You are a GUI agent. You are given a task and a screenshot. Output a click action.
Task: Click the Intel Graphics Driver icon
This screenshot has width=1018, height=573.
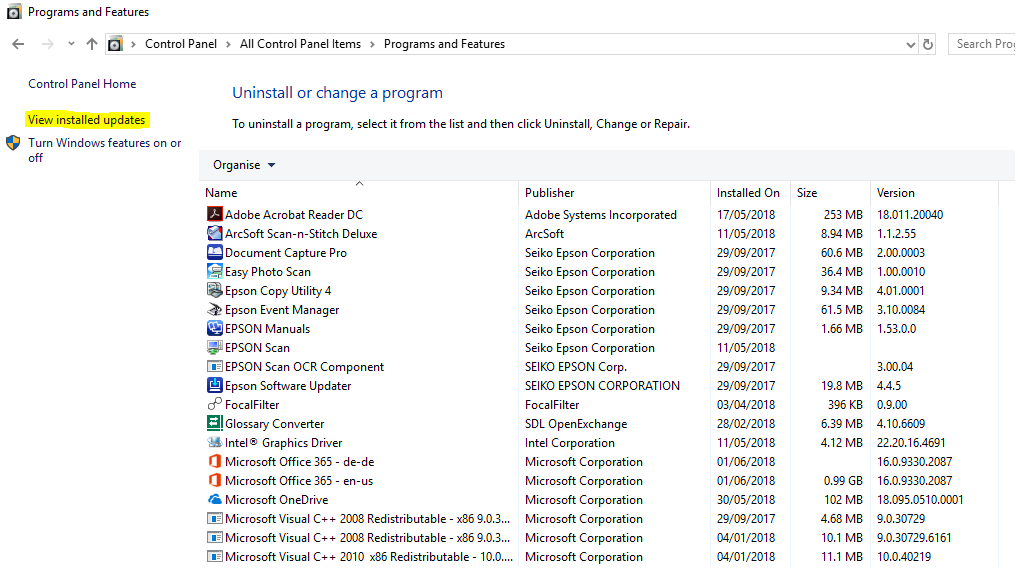pyautogui.click(x=214, y=442)
